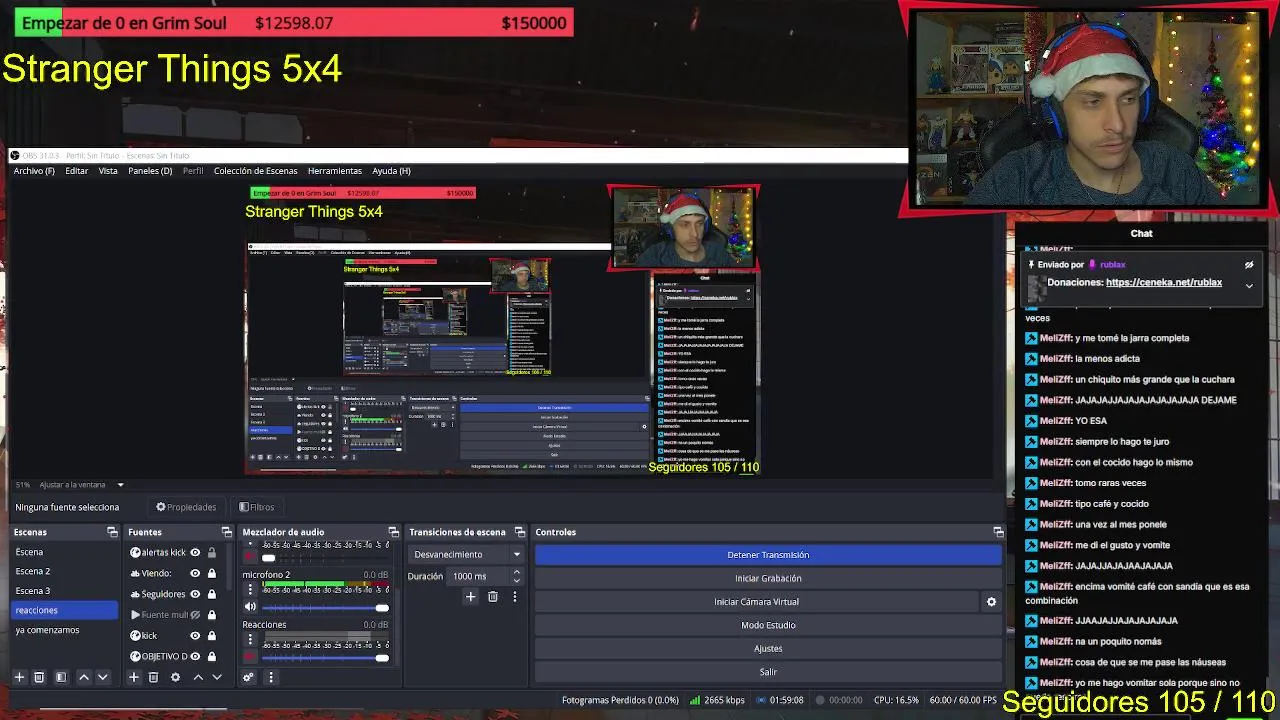This screenshot has width=1280, height=720.
Task: Hide the OBJETIVO D source
Action: (195, 656)
